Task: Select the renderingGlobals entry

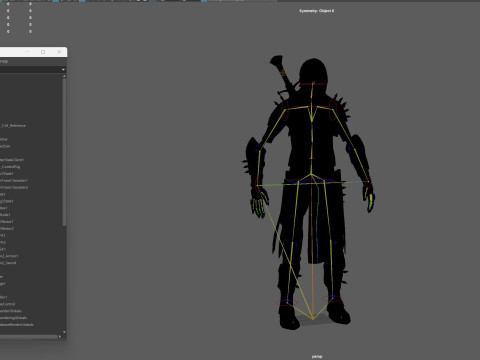Action: click(14, 318)
